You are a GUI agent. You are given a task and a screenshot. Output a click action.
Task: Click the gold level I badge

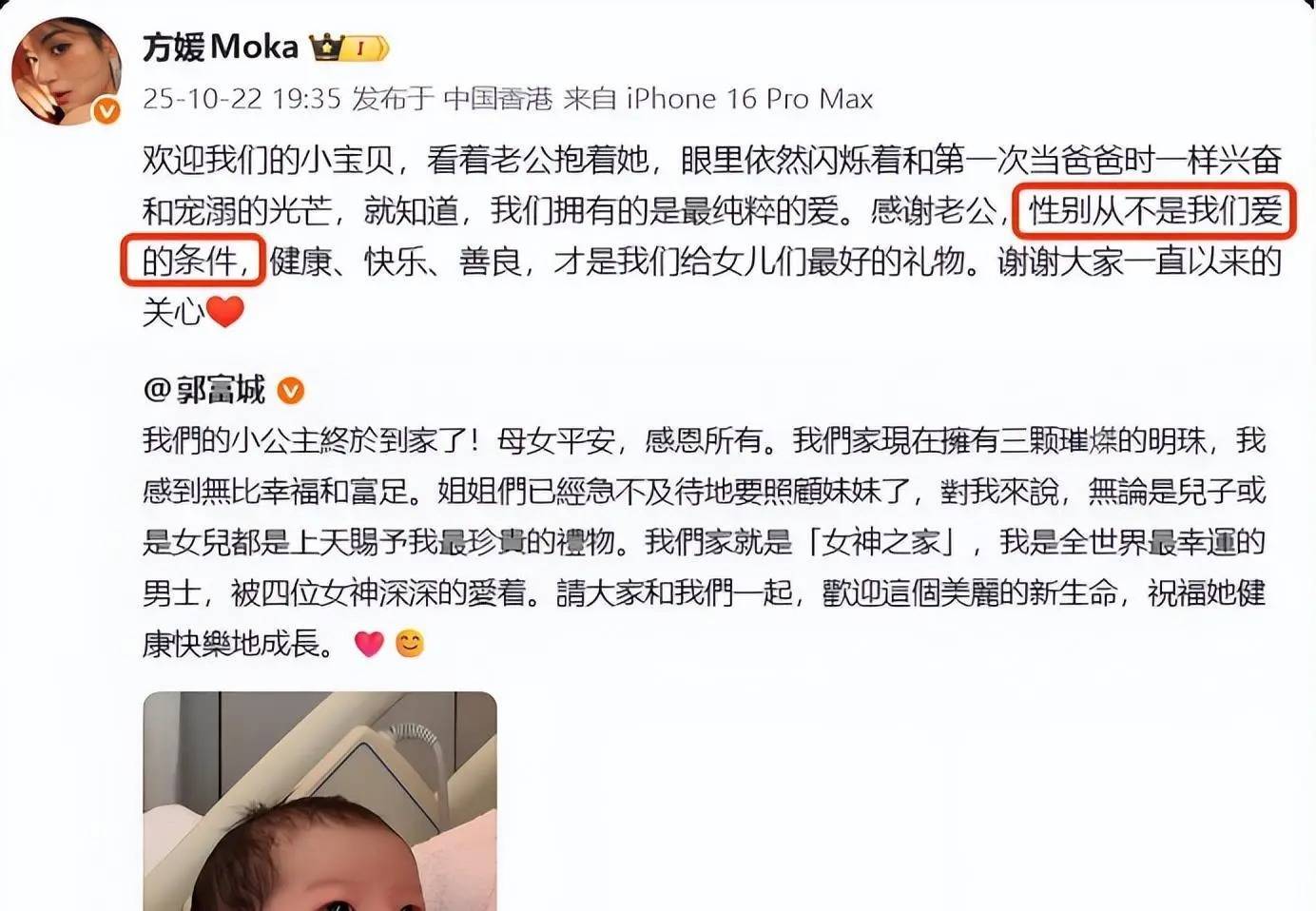pyautogui.click(x=365, y=48)
